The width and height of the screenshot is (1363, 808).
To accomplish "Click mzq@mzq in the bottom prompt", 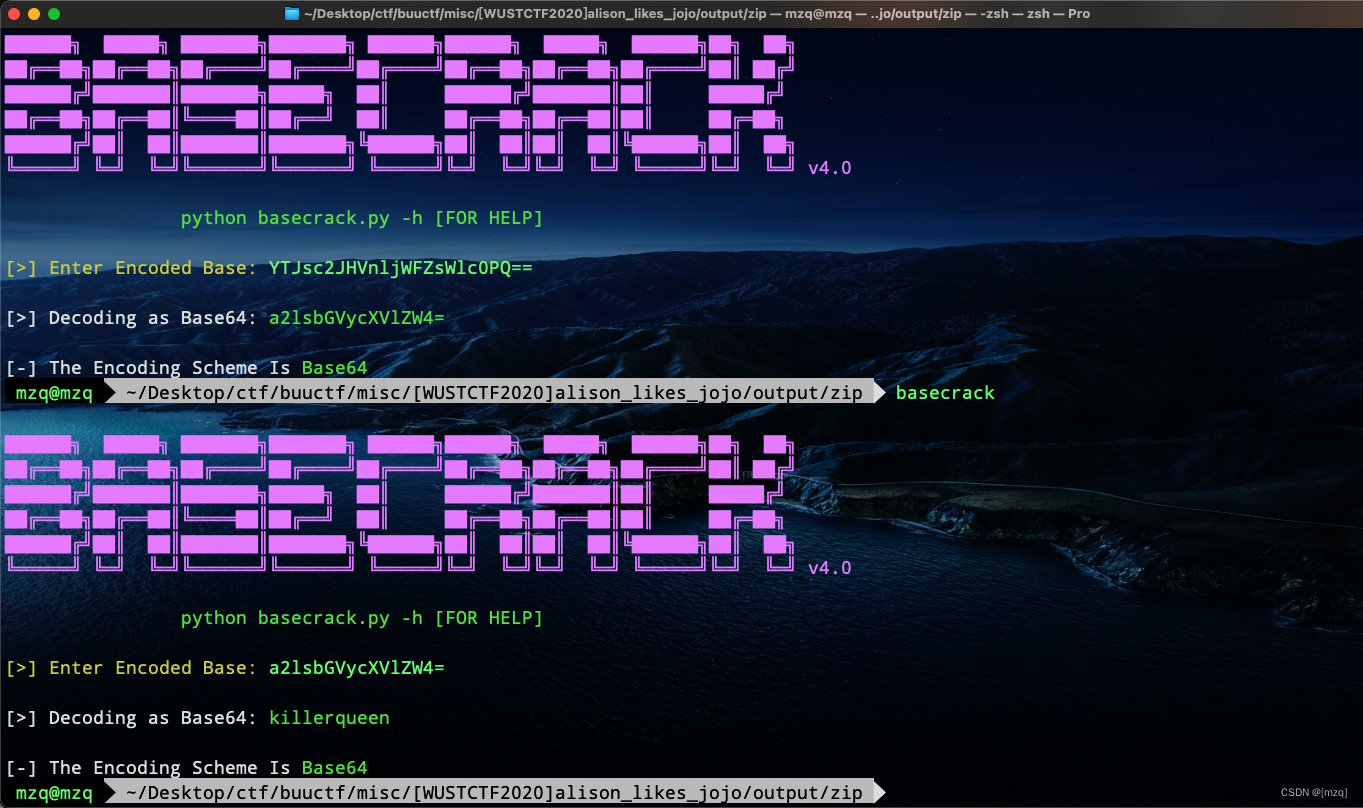I will tap(54, 793).
